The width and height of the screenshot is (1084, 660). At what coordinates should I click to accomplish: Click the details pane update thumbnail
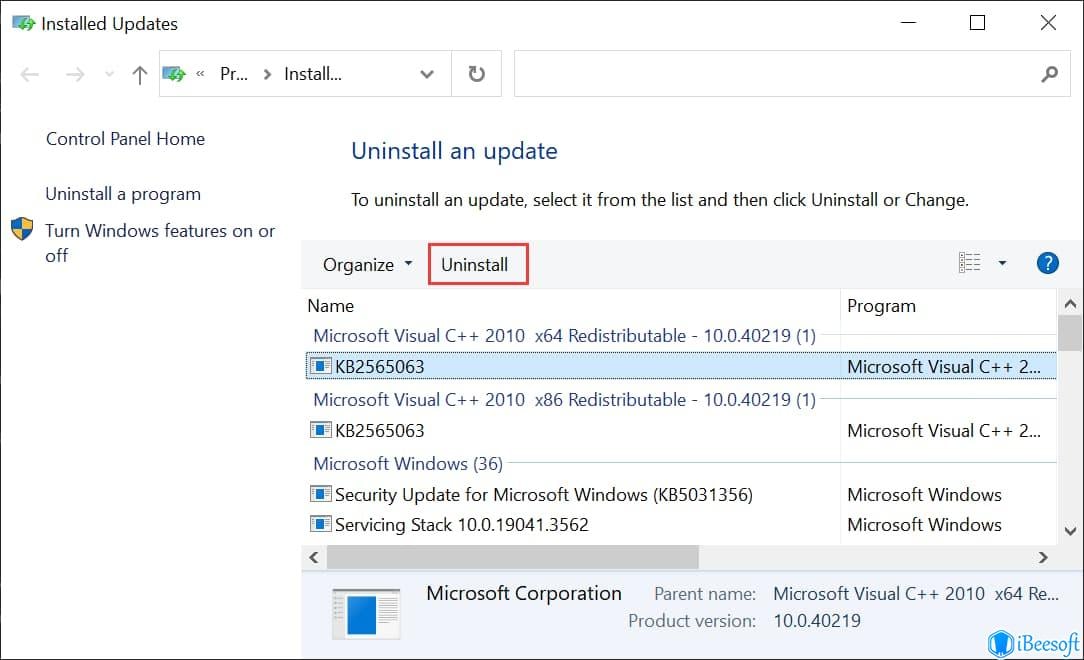tap(366, 613)
